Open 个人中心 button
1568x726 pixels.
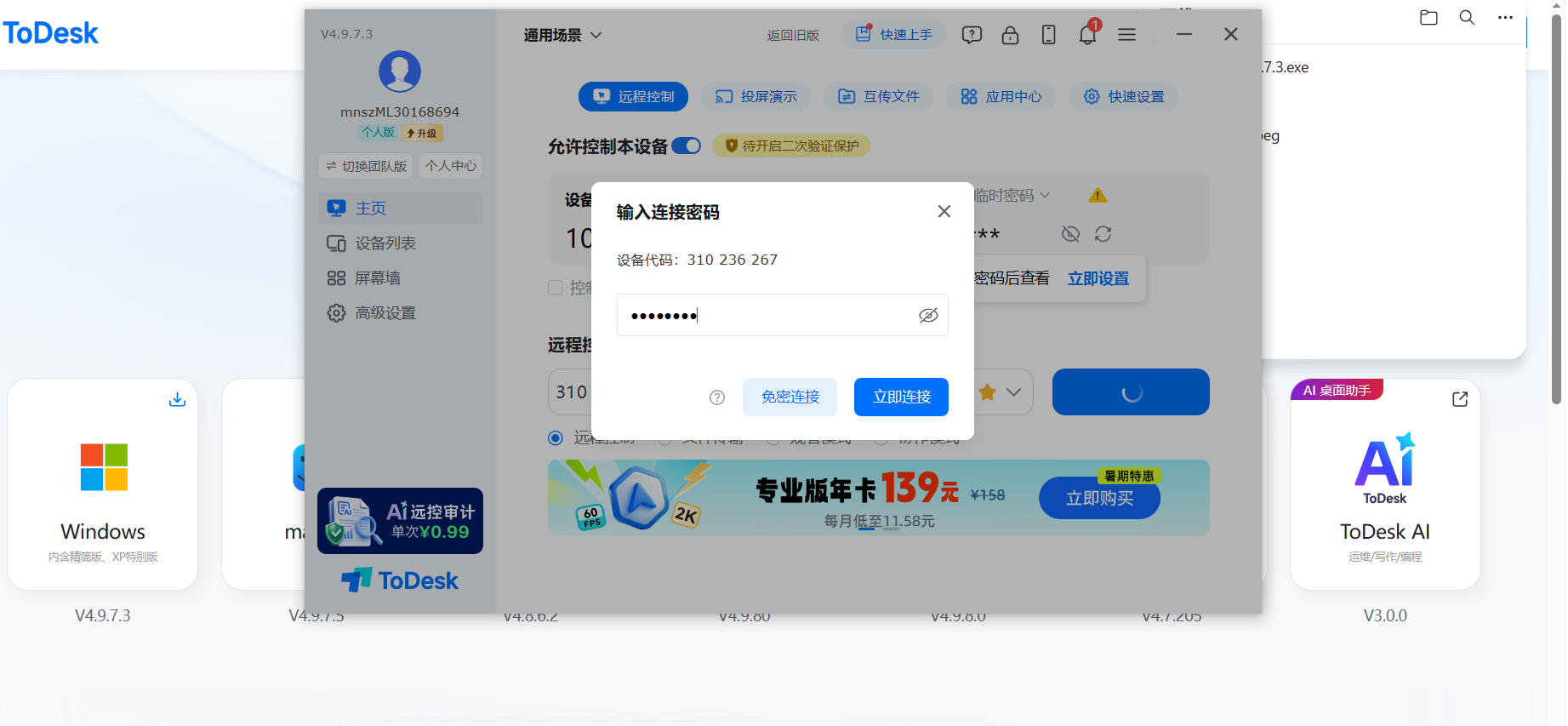pos(451,166)
